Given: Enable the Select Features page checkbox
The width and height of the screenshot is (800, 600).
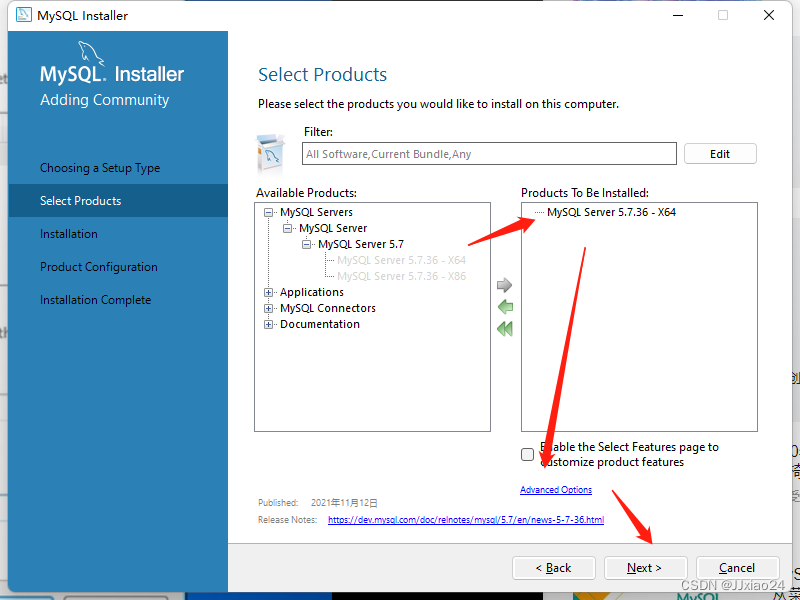Looking at the screenshot, I should [x=528, y=454].
